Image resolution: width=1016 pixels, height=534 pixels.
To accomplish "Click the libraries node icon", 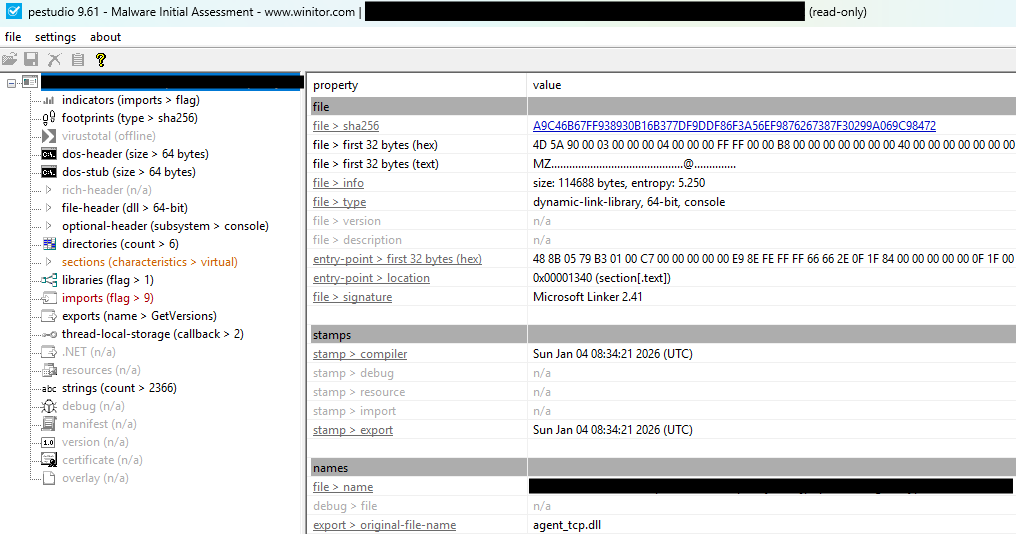I will 49,280.
